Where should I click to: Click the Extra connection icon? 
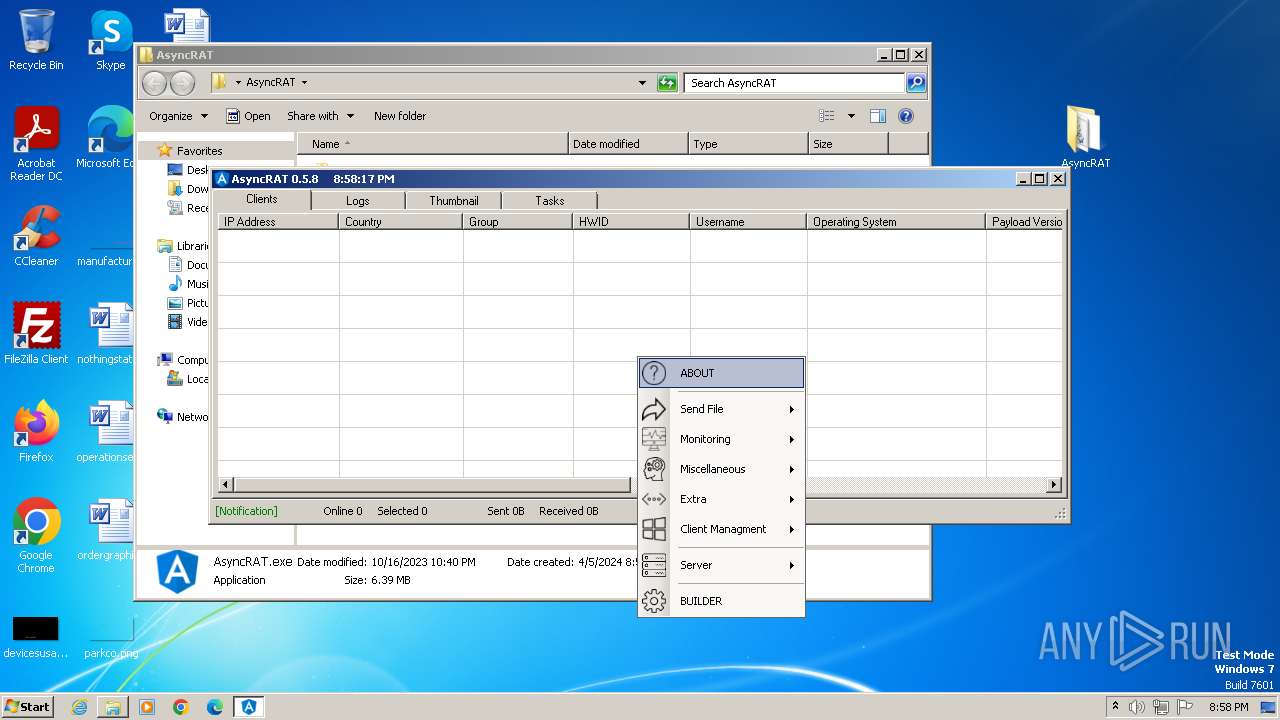click(654, 499)
